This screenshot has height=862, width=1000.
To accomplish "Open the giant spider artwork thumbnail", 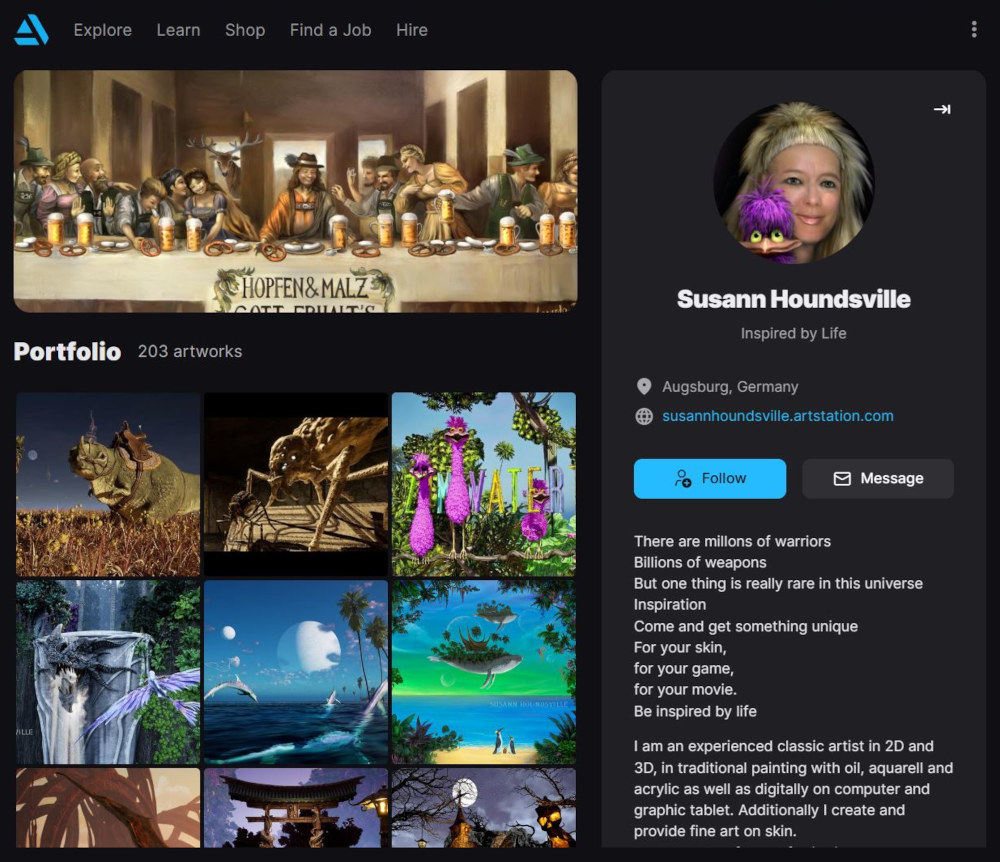I will [x=296, y=485].
